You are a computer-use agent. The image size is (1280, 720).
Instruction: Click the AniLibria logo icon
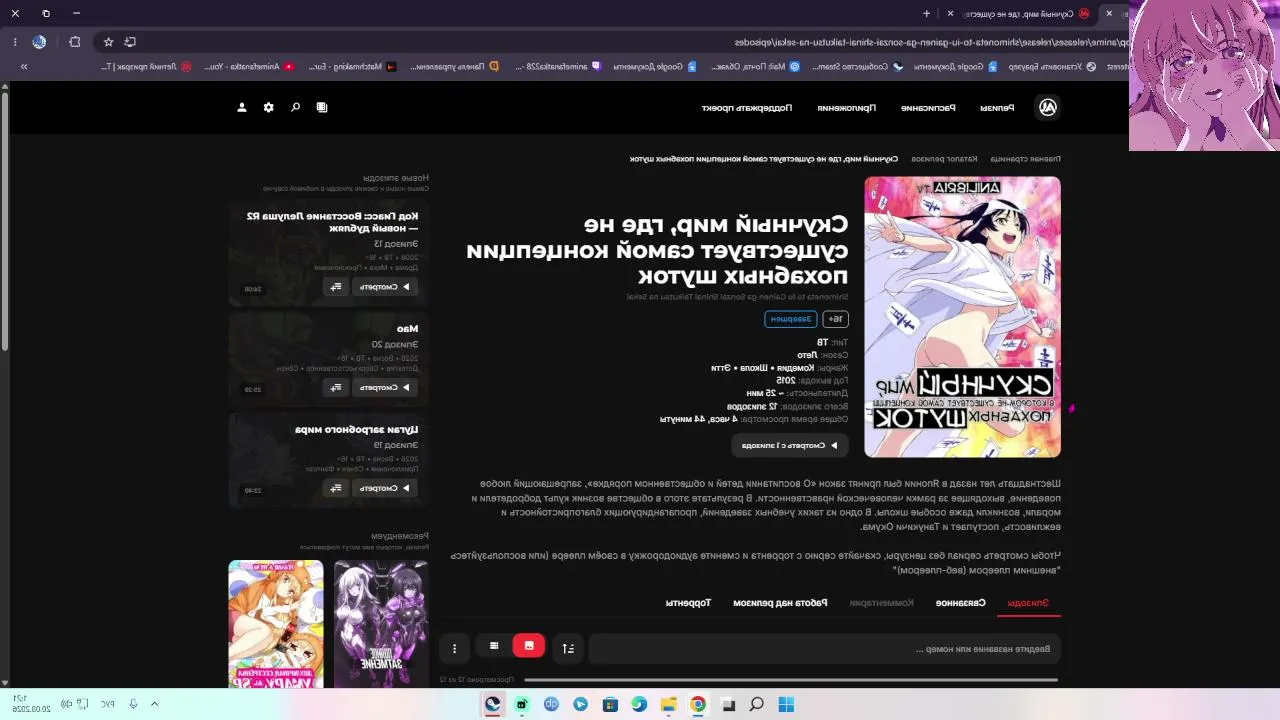point(1048,107)
